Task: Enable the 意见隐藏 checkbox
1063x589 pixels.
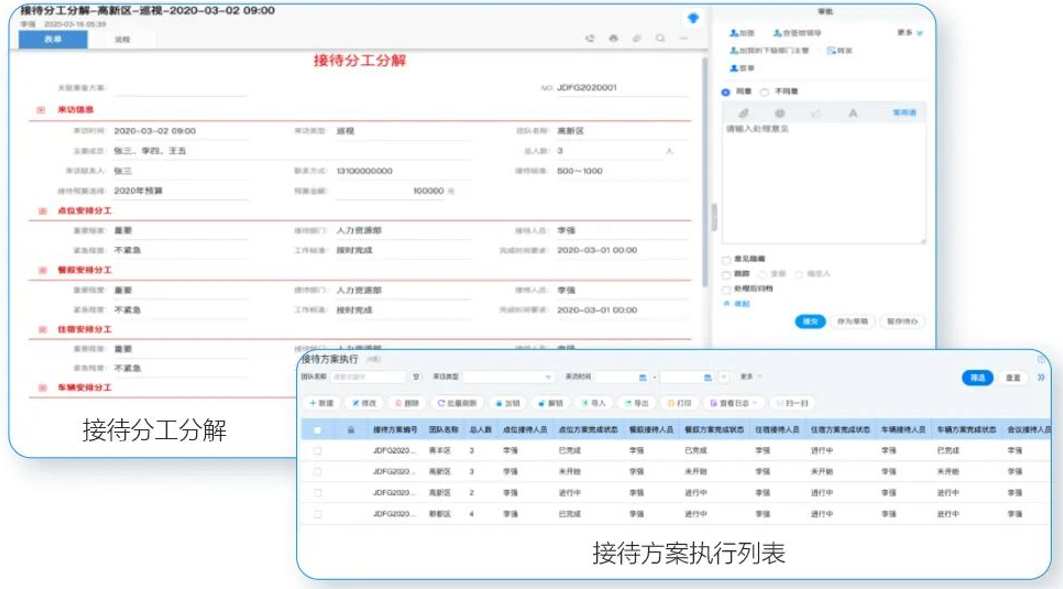Action: [x=726, y=258]
